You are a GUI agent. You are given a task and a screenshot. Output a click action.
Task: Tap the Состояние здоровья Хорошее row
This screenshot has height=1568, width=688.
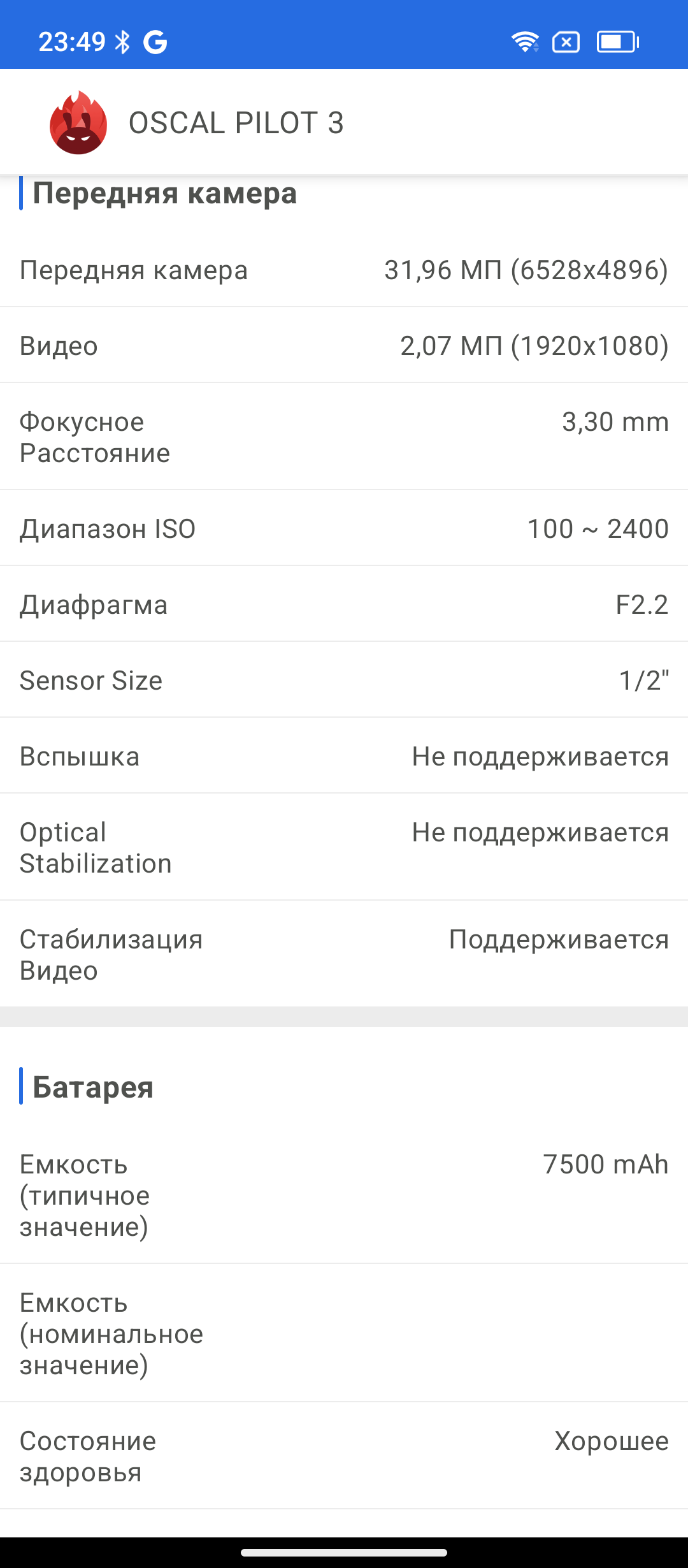[x=344, y=1456]
